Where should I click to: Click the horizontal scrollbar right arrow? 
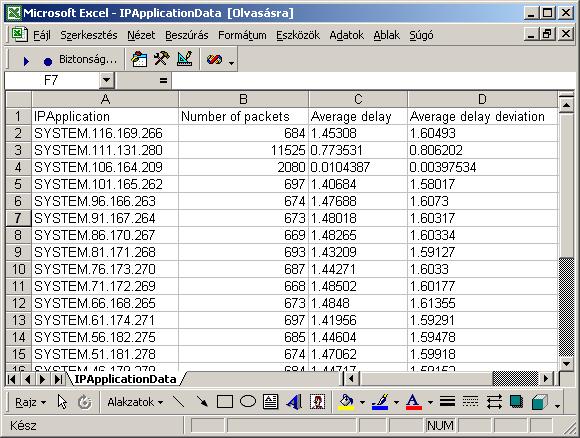click(546, 379)
